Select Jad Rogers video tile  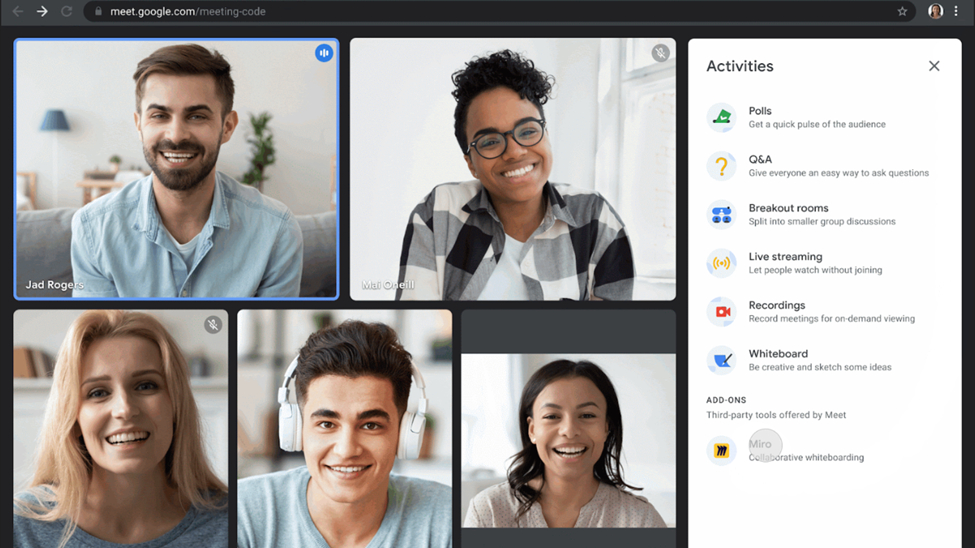177,169
